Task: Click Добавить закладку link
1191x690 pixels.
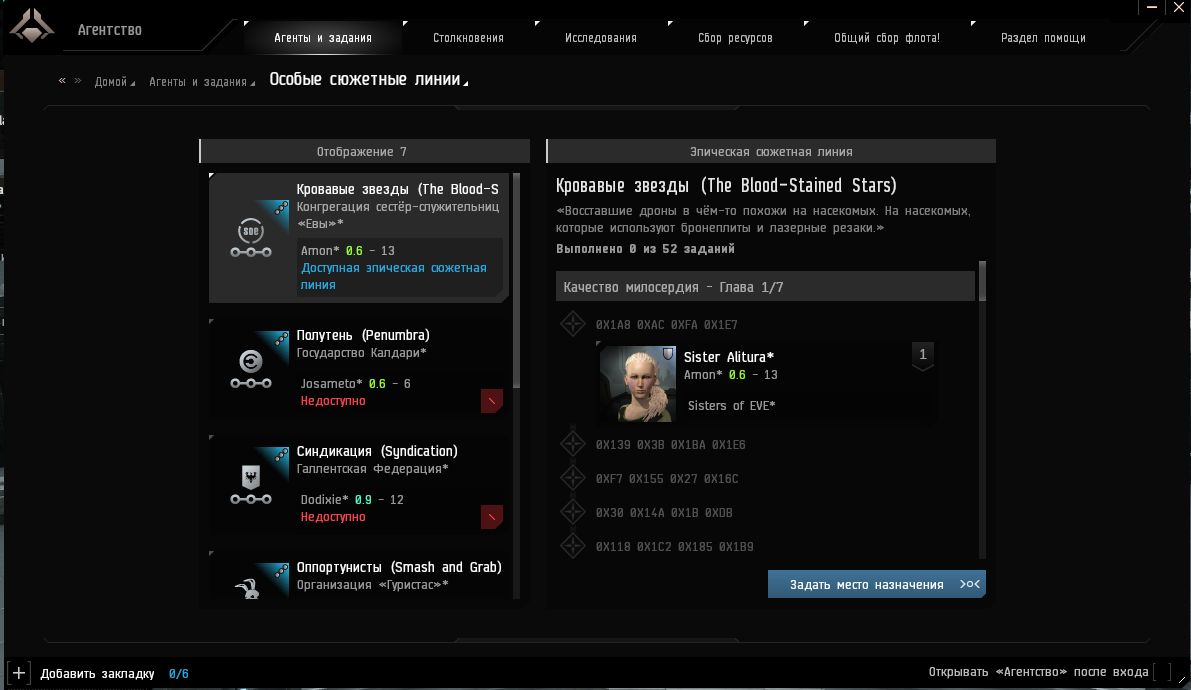Action: [x=97, y=674]
